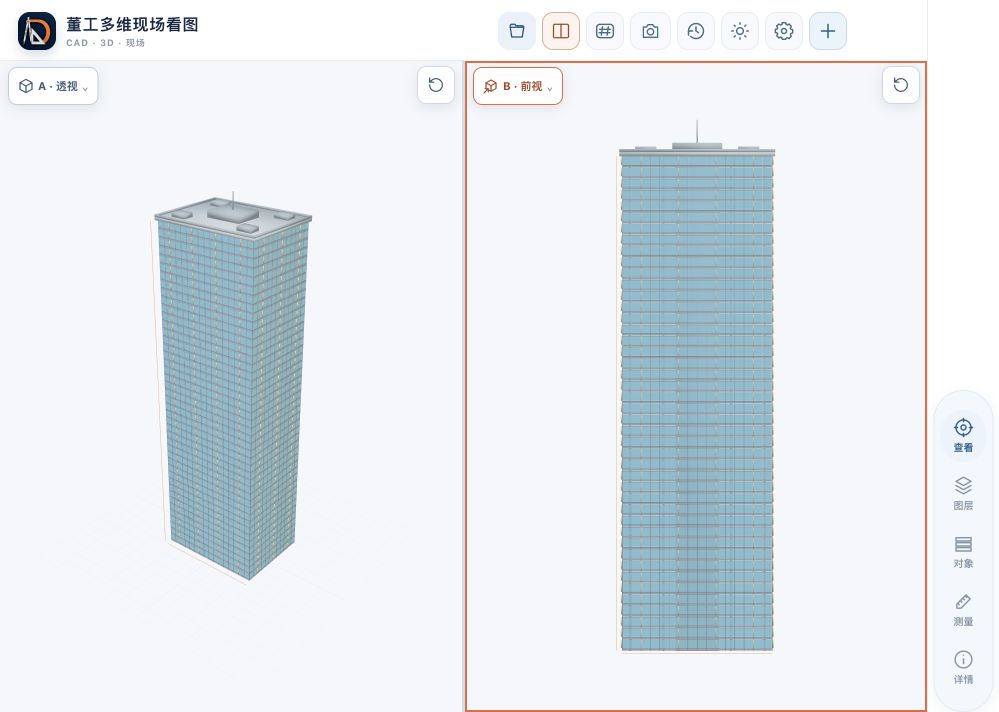Screen dimensions: 999x712
Task: Click the 董工多维现场看图 app logo
Action: click(36, 31)
